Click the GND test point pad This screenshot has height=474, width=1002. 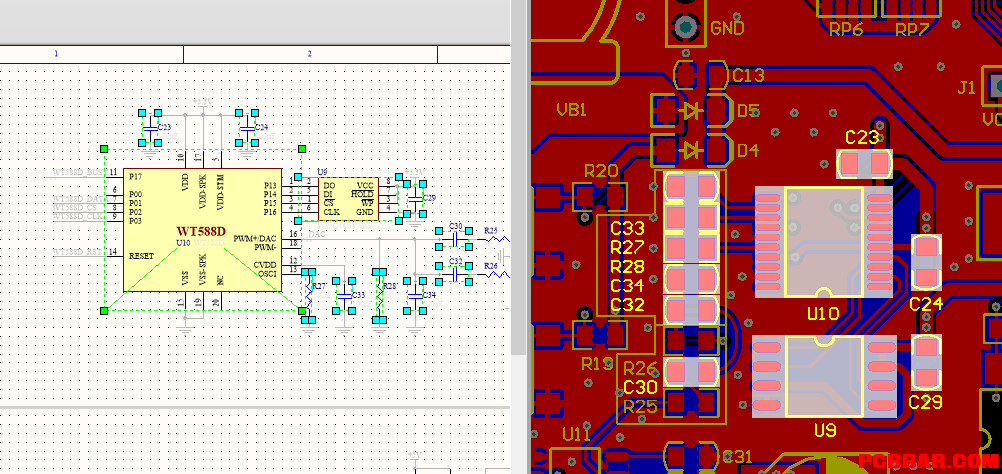click(x=686, y=27)
